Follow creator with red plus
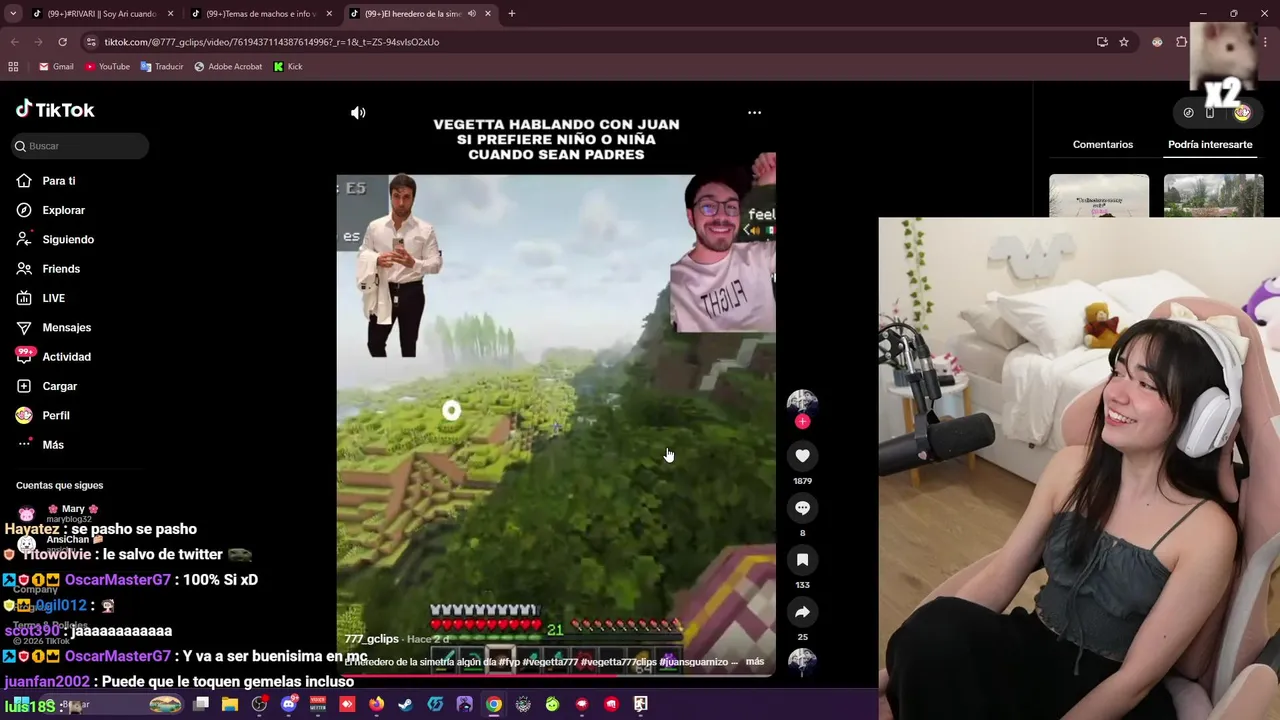The width and height of the screenshot is (1280, 720). 802,421
